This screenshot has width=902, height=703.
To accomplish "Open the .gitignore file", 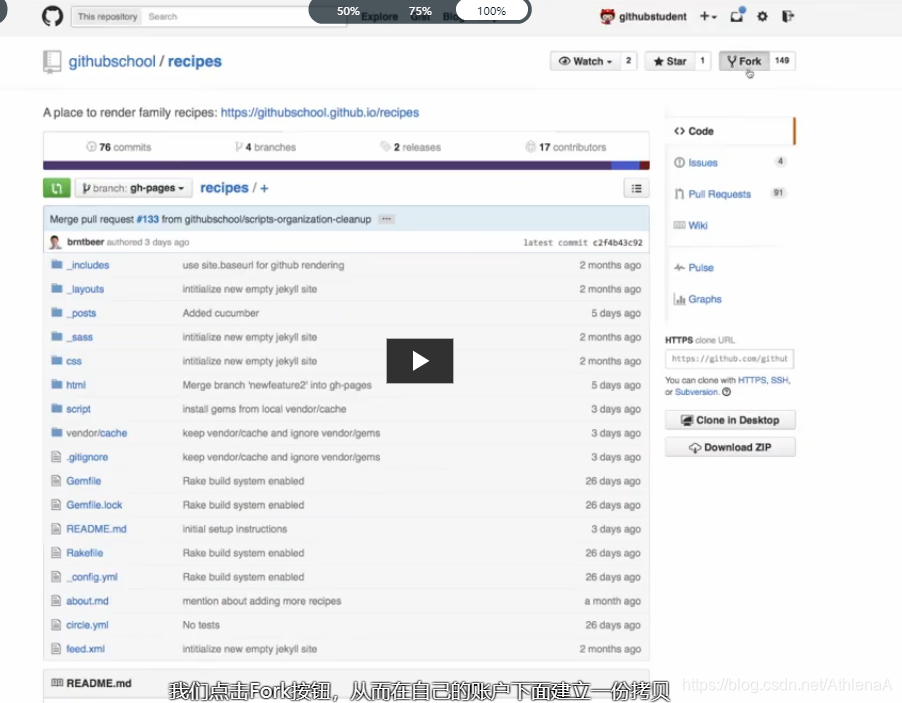I will coord(87,457).
